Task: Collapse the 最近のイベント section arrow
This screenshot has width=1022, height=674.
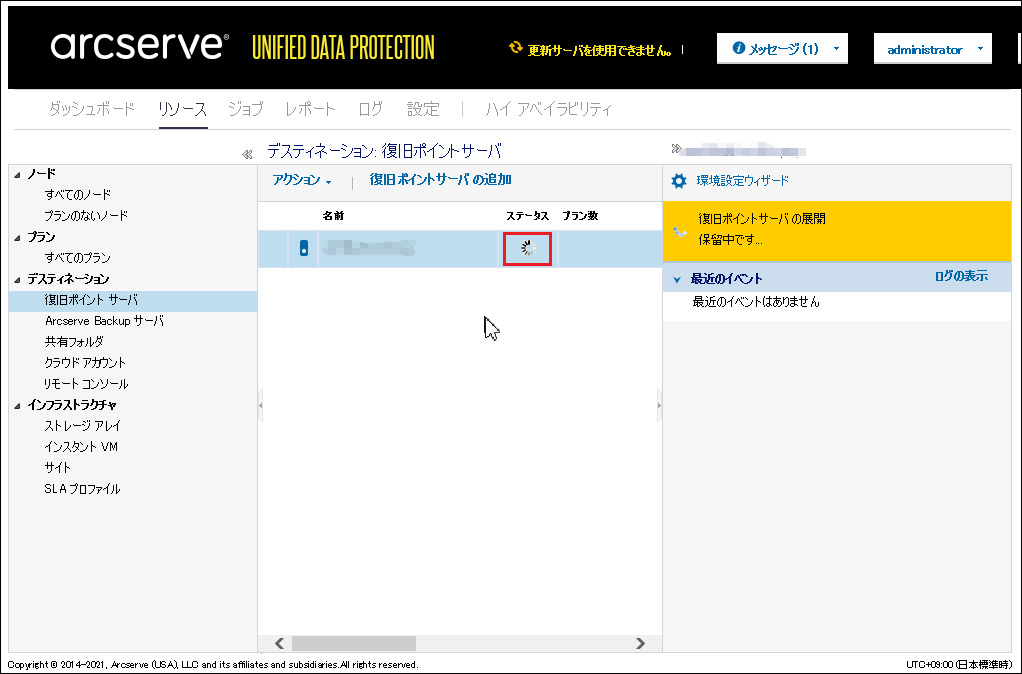Action: point(677,280)
